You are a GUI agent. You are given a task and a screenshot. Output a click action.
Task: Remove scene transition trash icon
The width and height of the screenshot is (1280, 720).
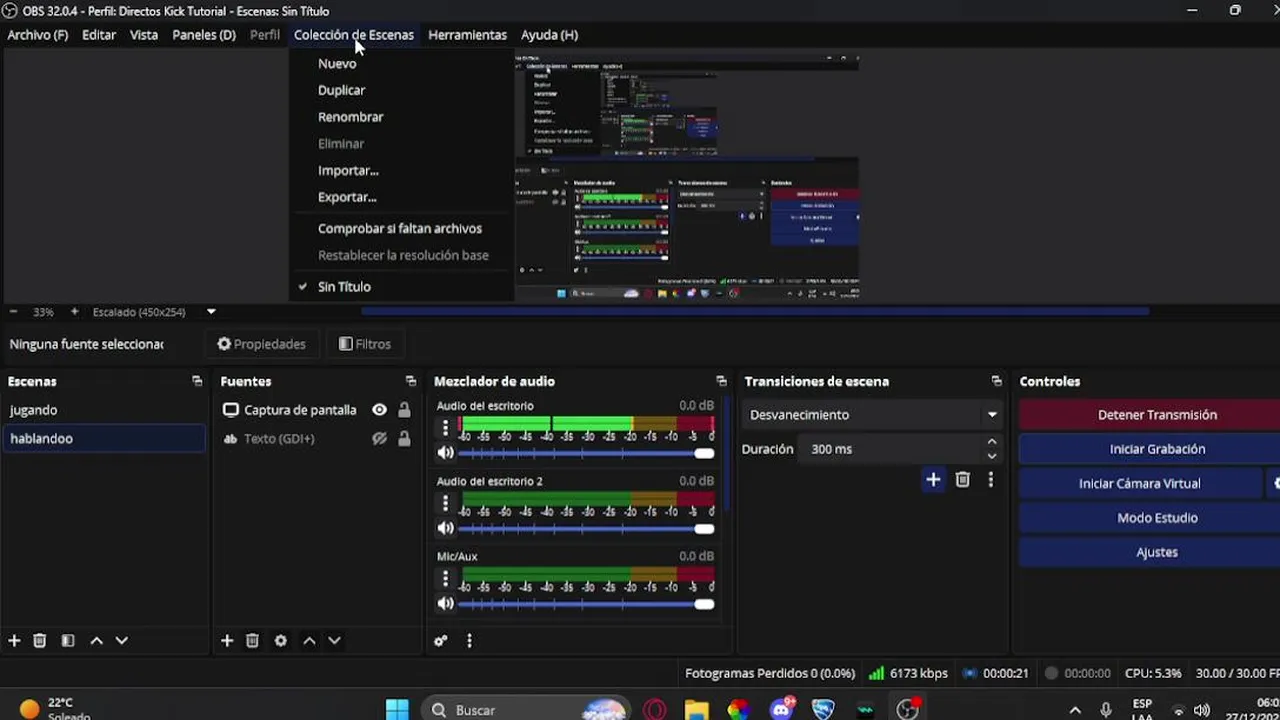coord(962,480)
